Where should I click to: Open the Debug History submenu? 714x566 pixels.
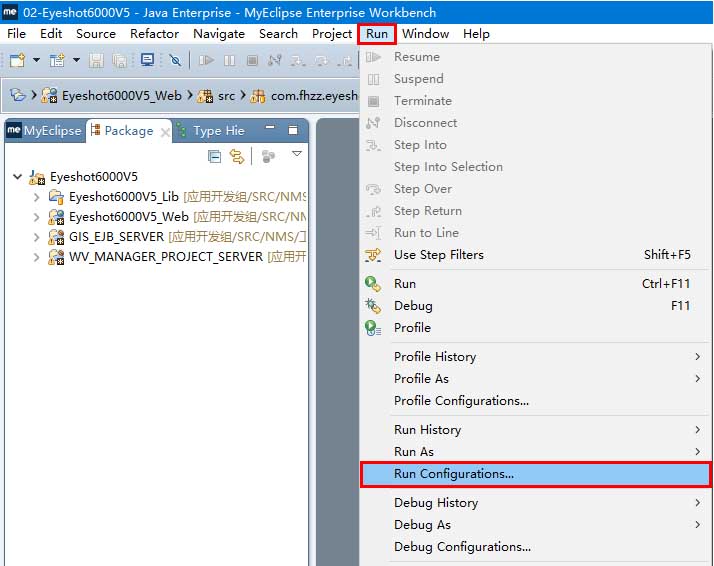[536, 503]
